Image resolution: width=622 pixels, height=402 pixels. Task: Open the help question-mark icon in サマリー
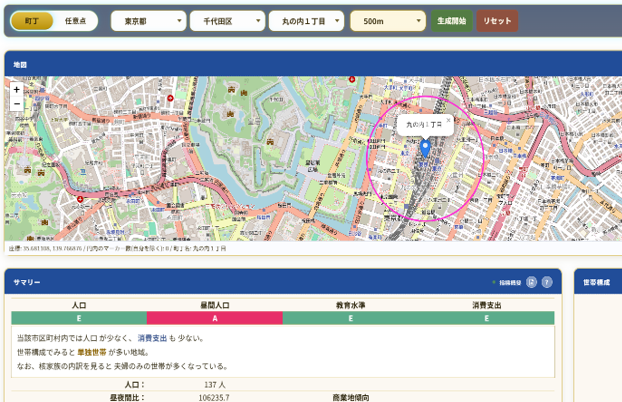click(547, 282)
